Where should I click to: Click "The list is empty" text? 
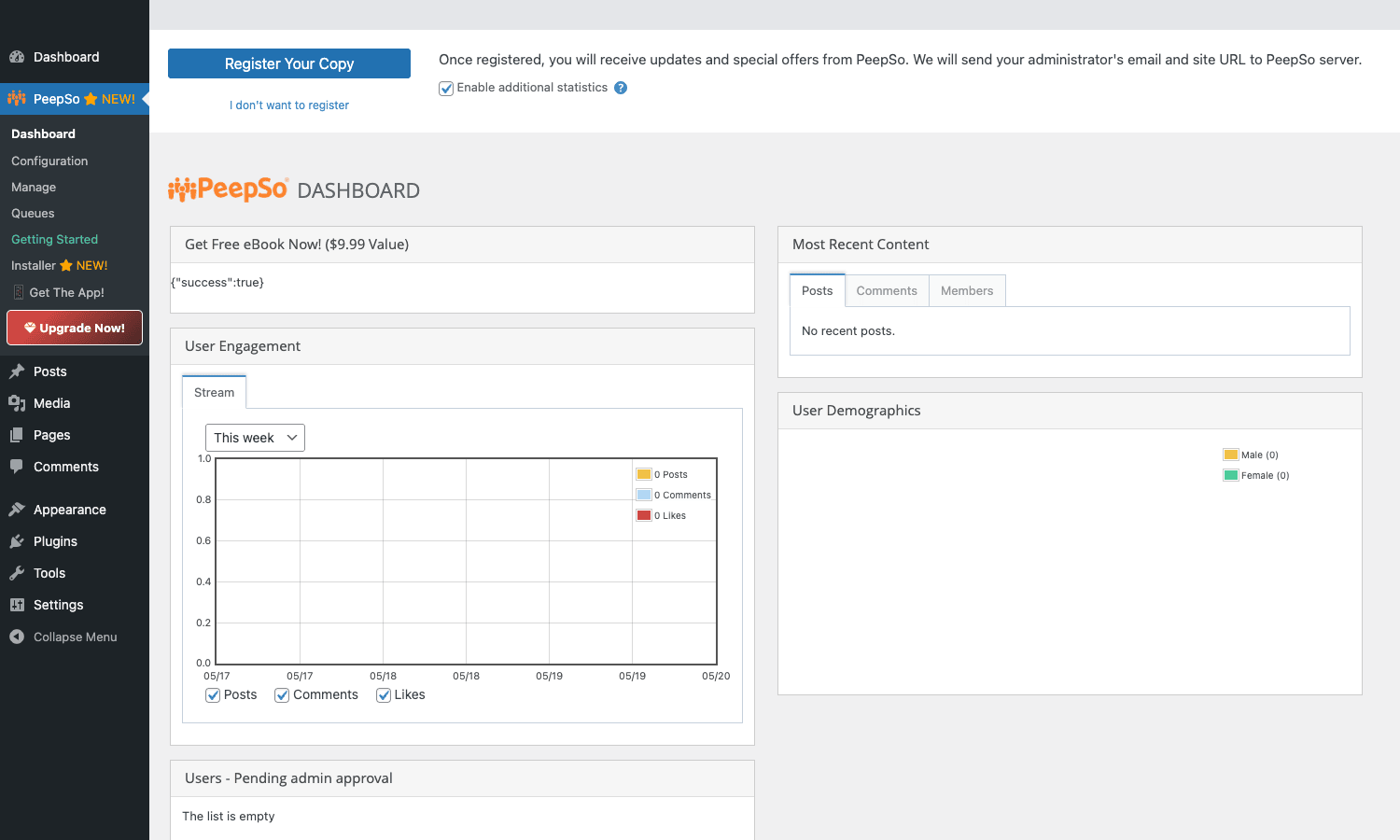click(x=229, y=816)
